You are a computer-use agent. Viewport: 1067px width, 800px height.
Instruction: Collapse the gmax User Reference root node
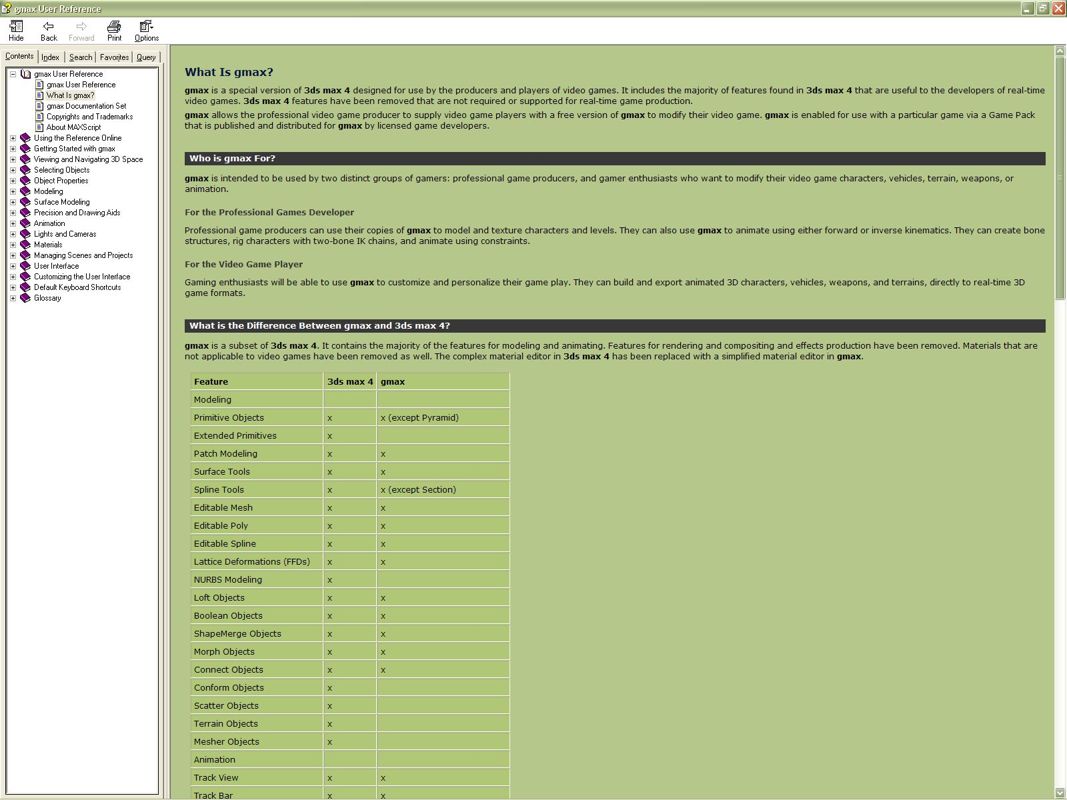tap(13, 74)
